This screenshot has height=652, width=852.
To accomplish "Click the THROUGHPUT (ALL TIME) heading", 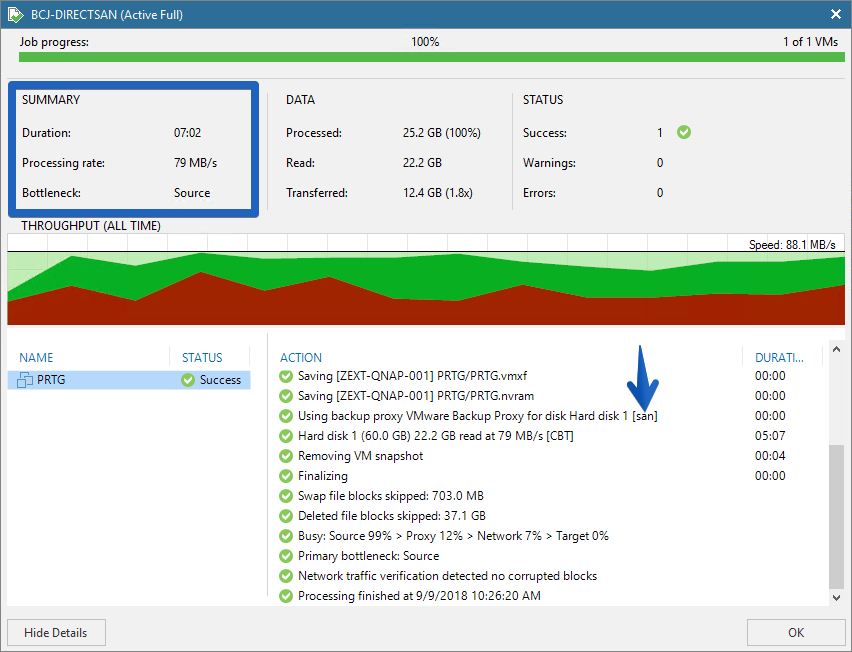I will 91,226.
